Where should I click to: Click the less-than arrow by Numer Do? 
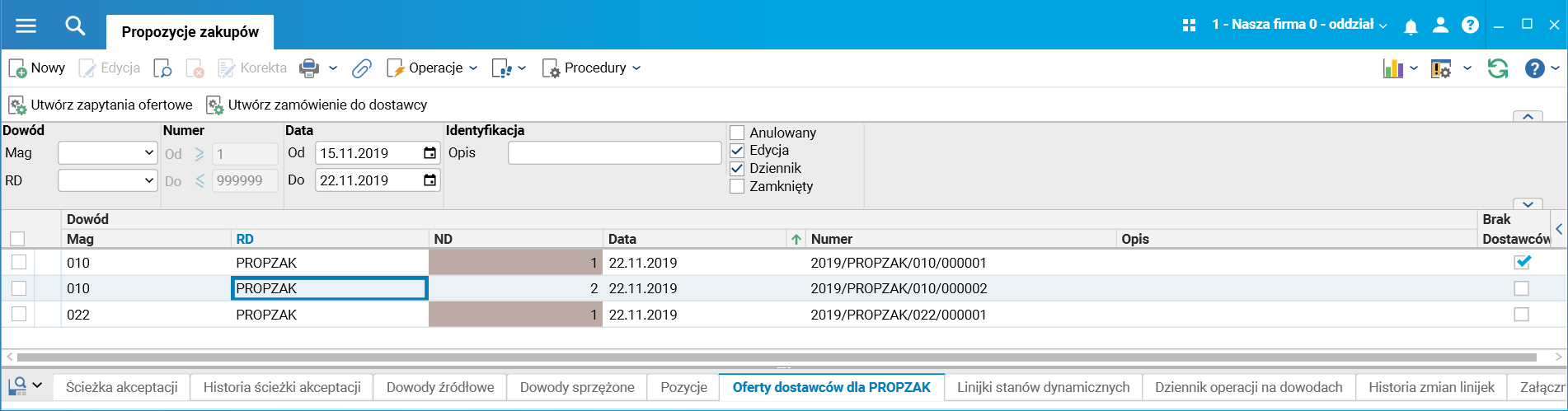tap(200, 181)
